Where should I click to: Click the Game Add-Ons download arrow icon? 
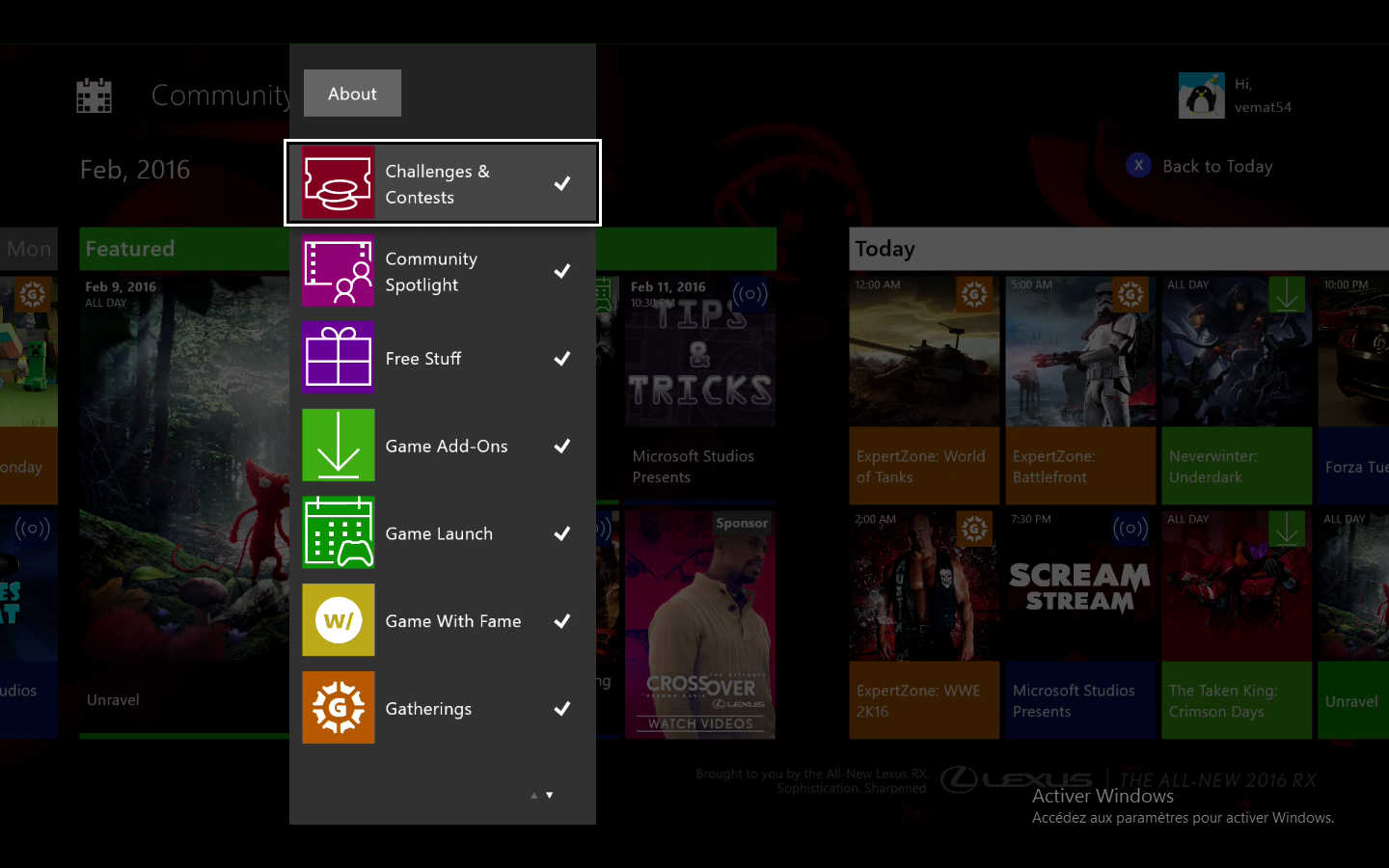pyautogui.click(x=338, y=446)
